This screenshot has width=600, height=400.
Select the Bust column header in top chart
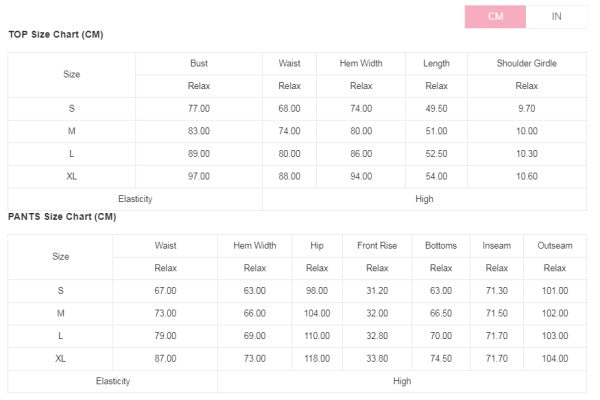[x=199, y=64]
